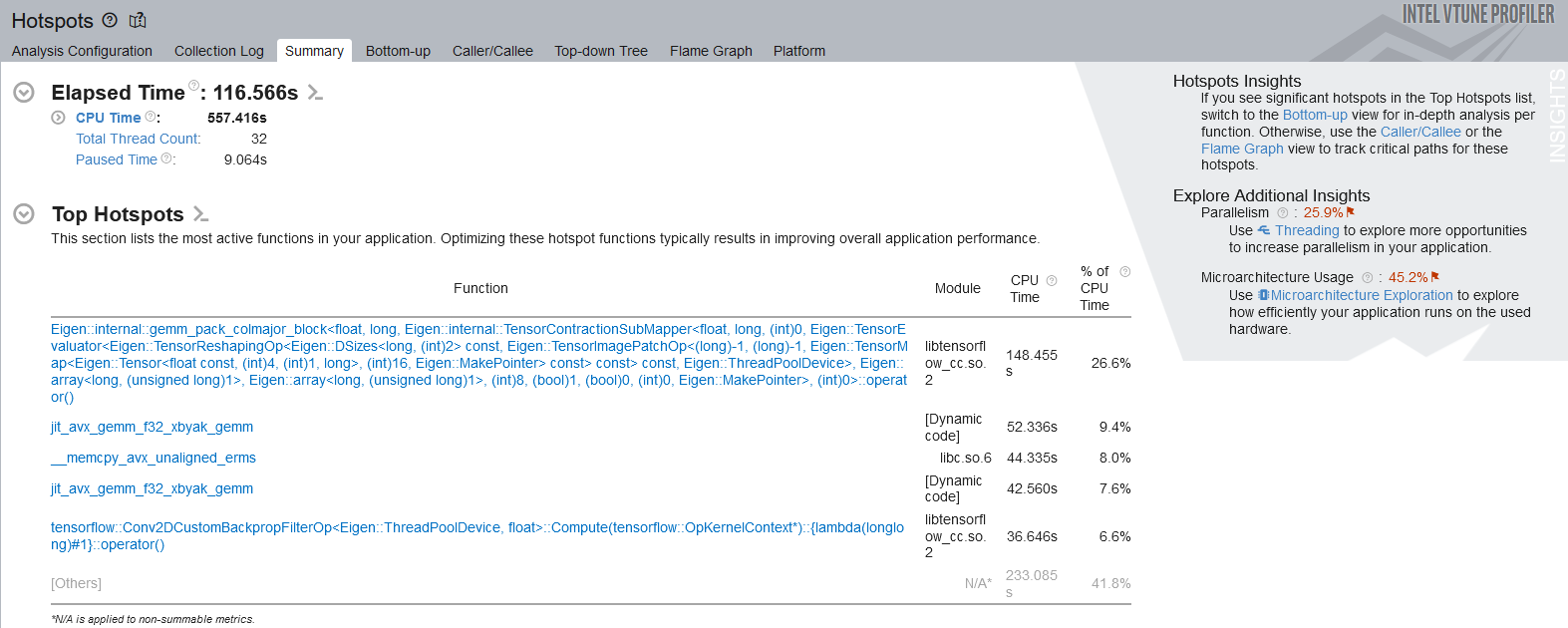Click the command icon after Elapsed Time value

point(315,93)
